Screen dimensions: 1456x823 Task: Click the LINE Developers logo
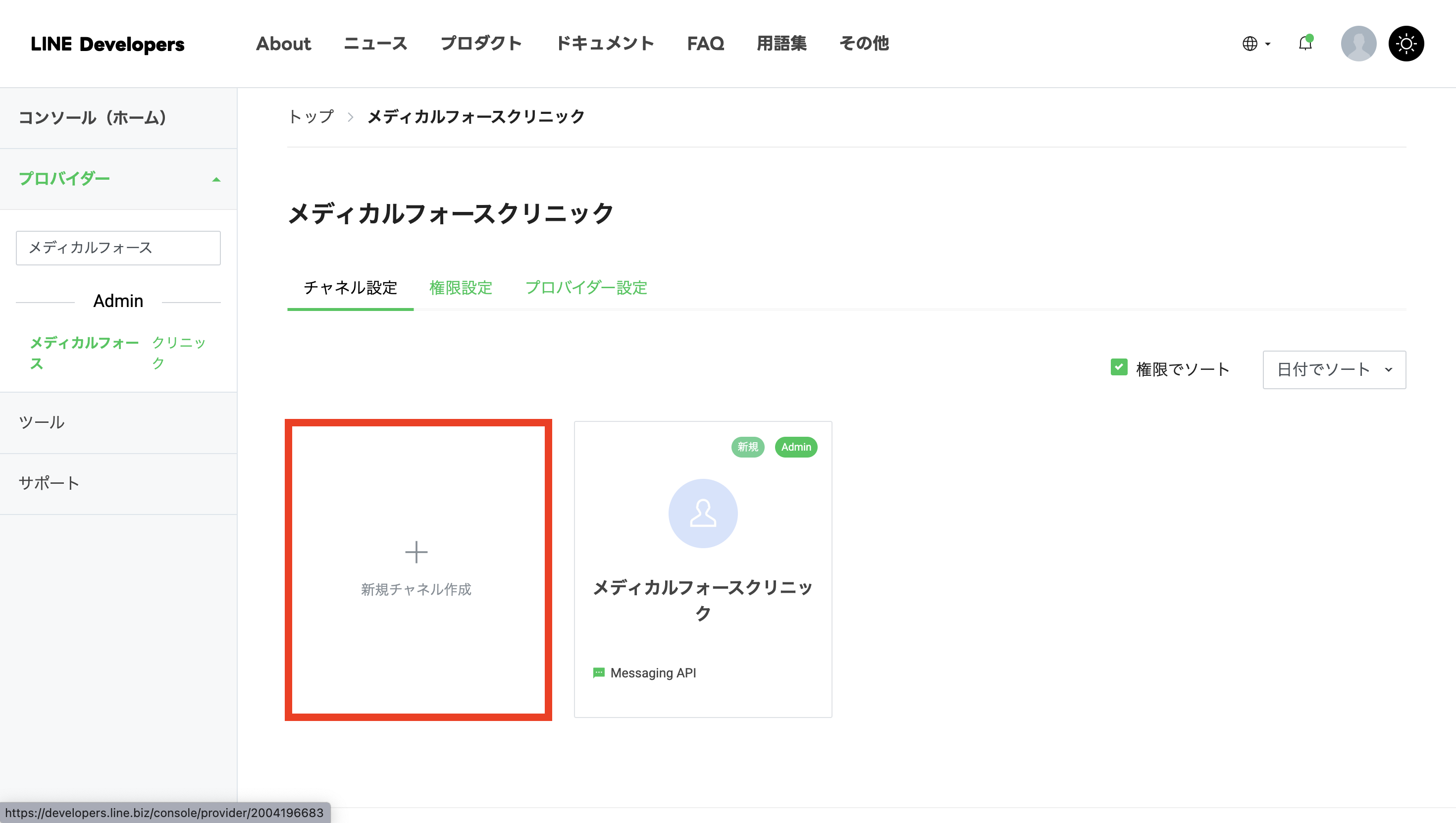107,44
